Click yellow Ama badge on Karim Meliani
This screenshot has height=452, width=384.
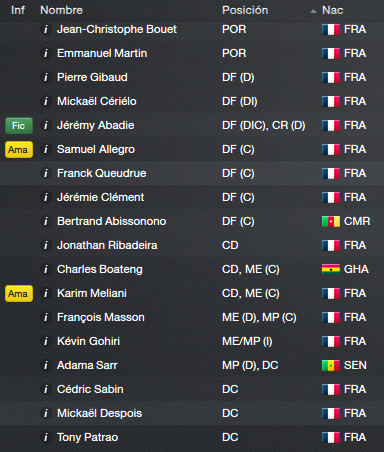19,294
